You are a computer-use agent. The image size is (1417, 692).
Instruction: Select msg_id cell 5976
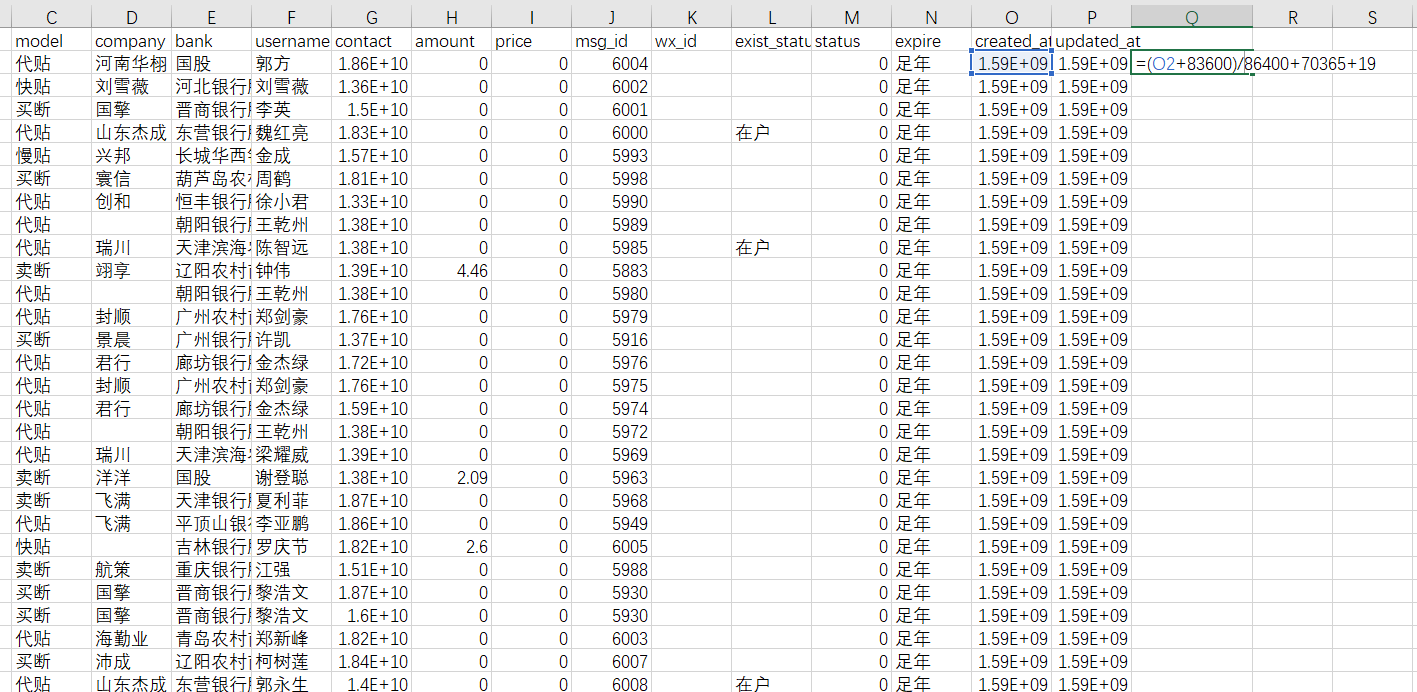(612, 363)
